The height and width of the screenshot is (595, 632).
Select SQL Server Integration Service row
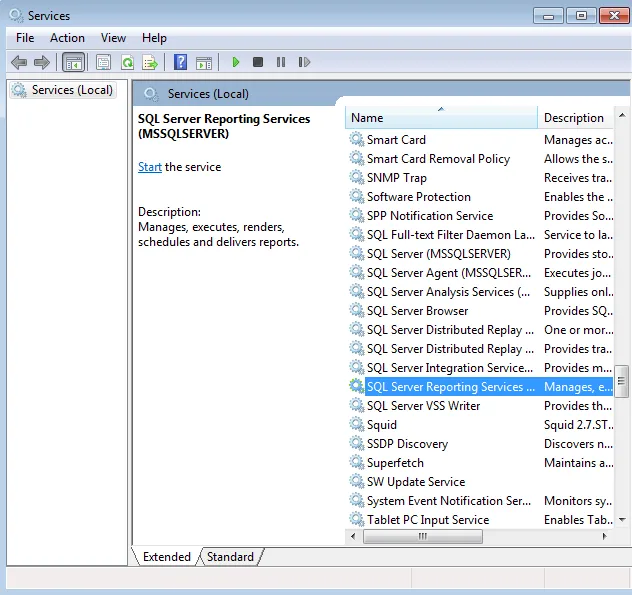tap(480, 368)
